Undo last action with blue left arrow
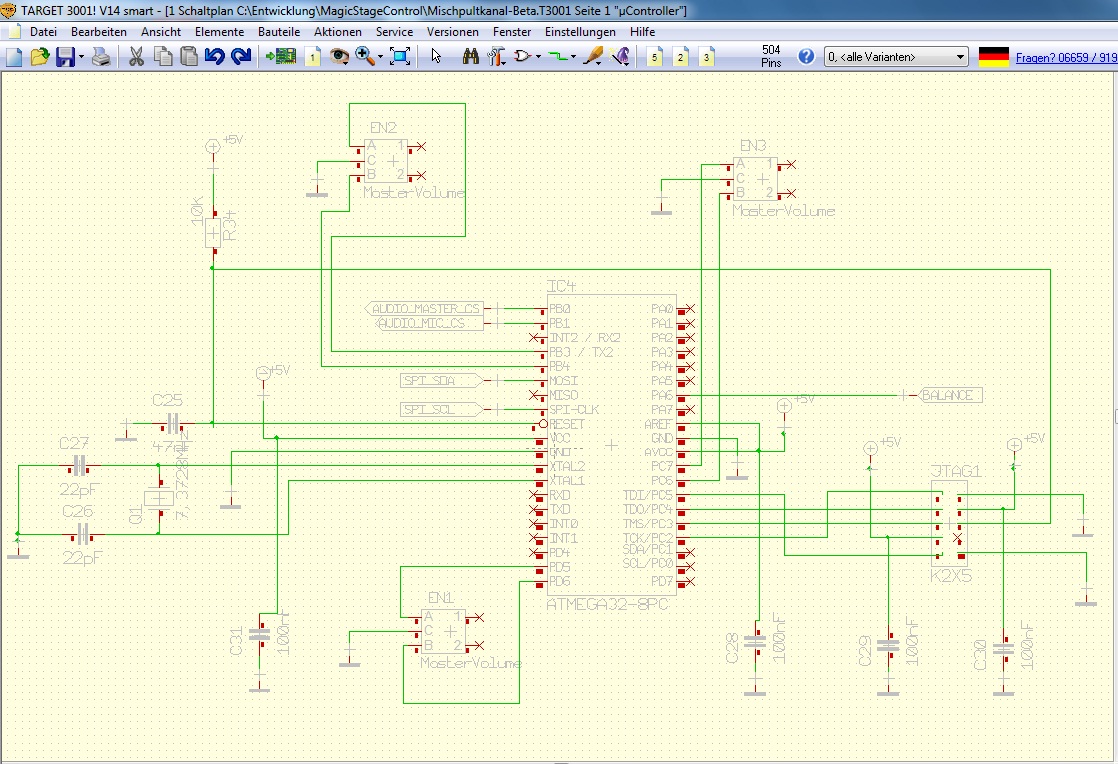 pos(215,57)
